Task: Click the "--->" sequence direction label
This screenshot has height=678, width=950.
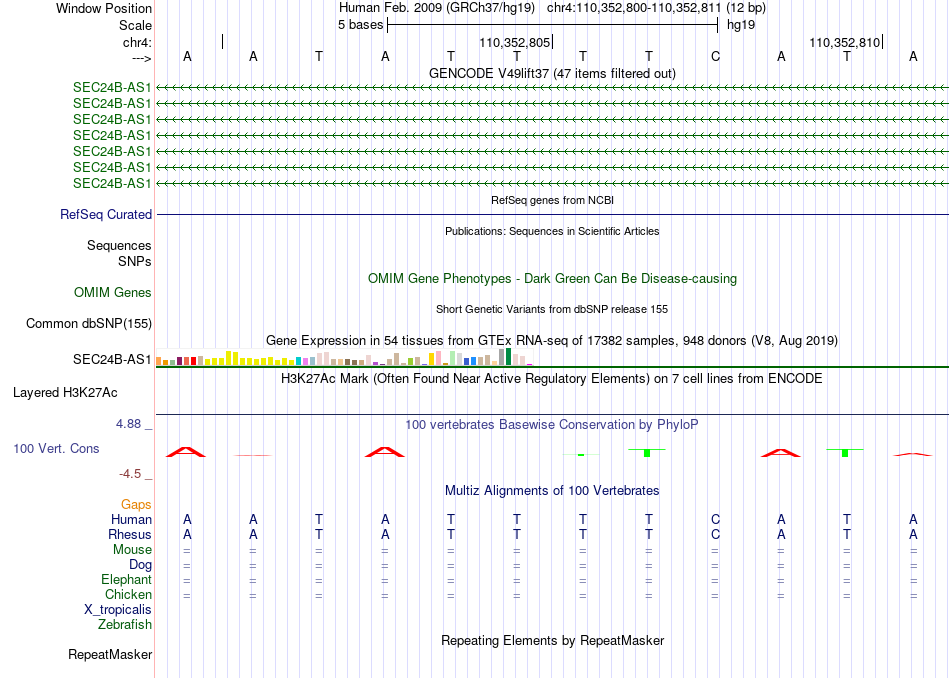Action: (x=141, y=58)
